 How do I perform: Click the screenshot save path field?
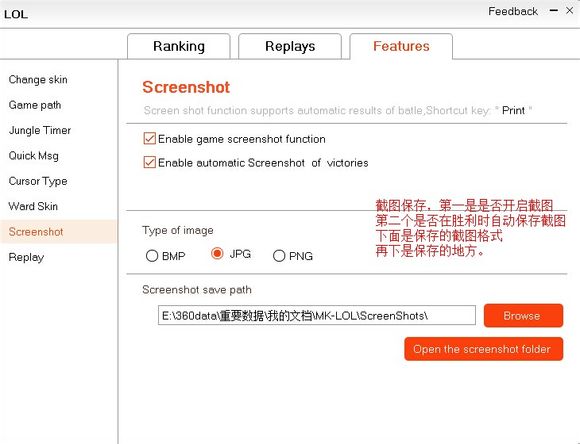[x=317, y=315]
